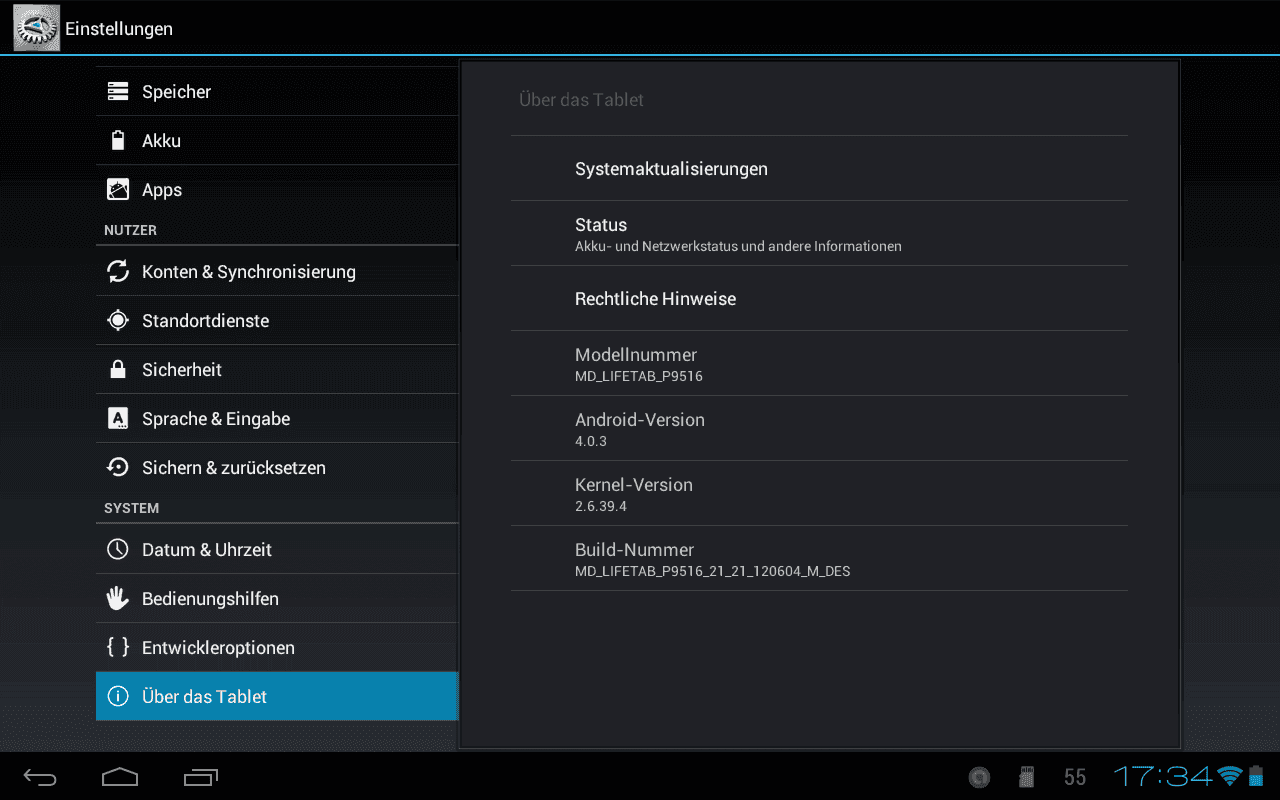Tap the Back navigation arrow
Viewport: 1280px width, 800px height.
[40, 777]
